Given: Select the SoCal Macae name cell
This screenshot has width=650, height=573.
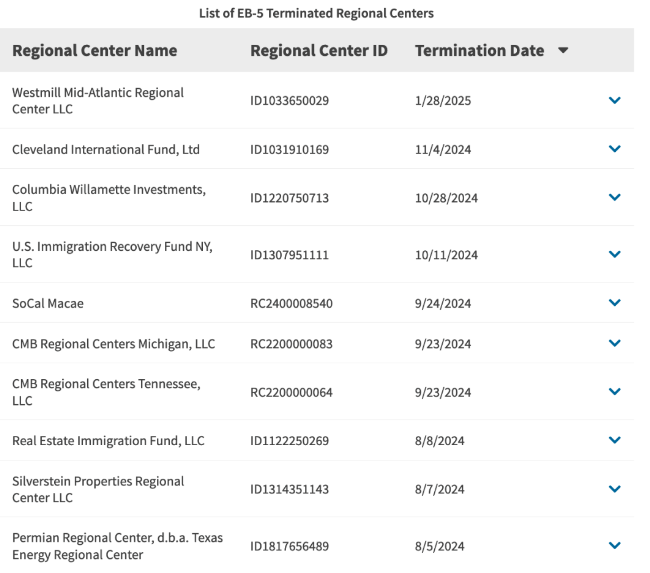Looking at the screenshot, I should coord(48,303).
